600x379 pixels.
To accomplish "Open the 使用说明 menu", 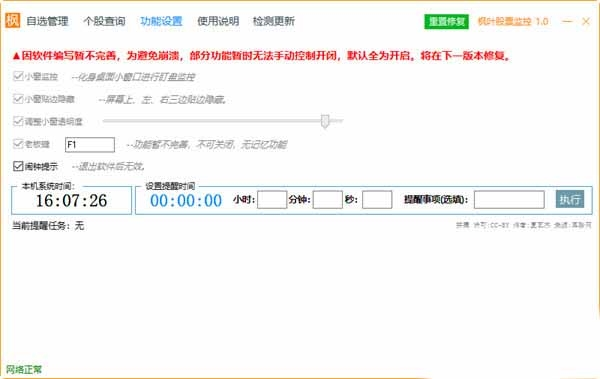I will (x=218, y=21).
